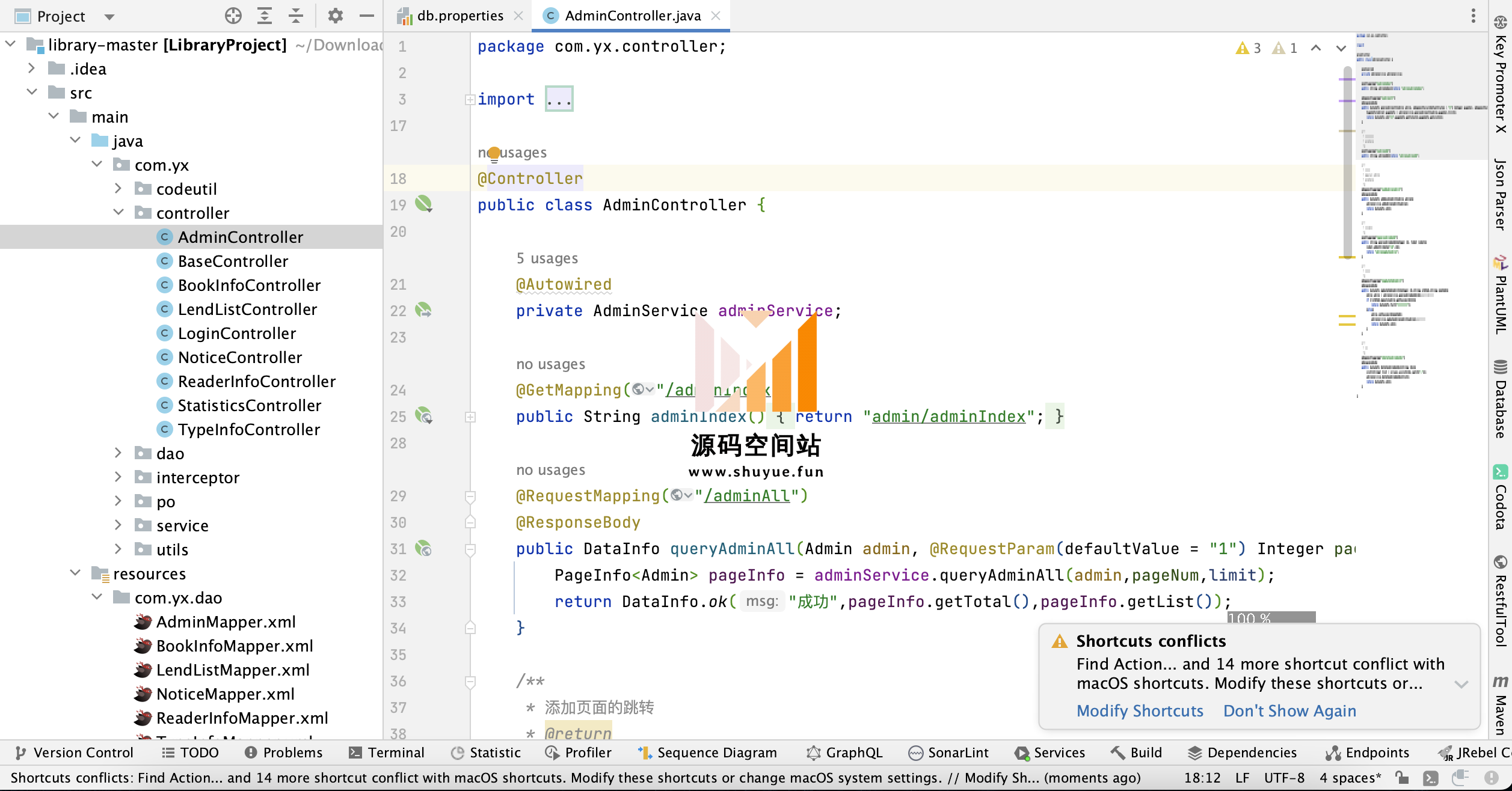The width and height of the screenshot is (1512, 791).
Task: Expand the dao package
Action: pyautogui.click(x=118, y=453)
